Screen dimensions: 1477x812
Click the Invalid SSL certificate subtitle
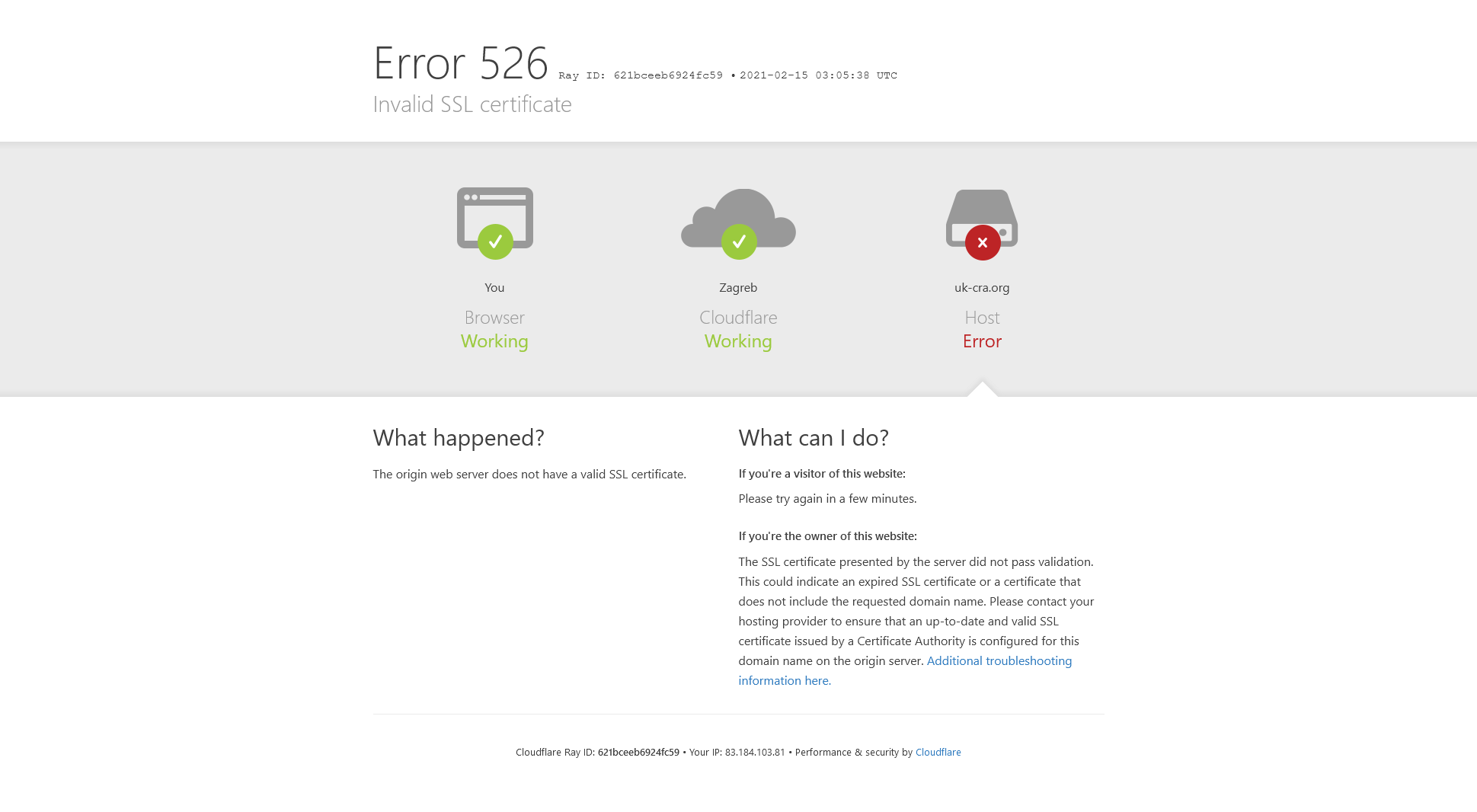(x=472, y=104)
